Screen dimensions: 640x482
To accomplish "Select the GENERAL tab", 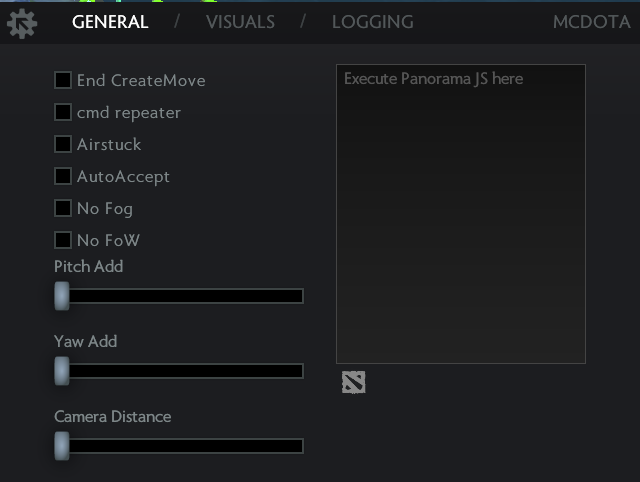I will pos(110,22).
